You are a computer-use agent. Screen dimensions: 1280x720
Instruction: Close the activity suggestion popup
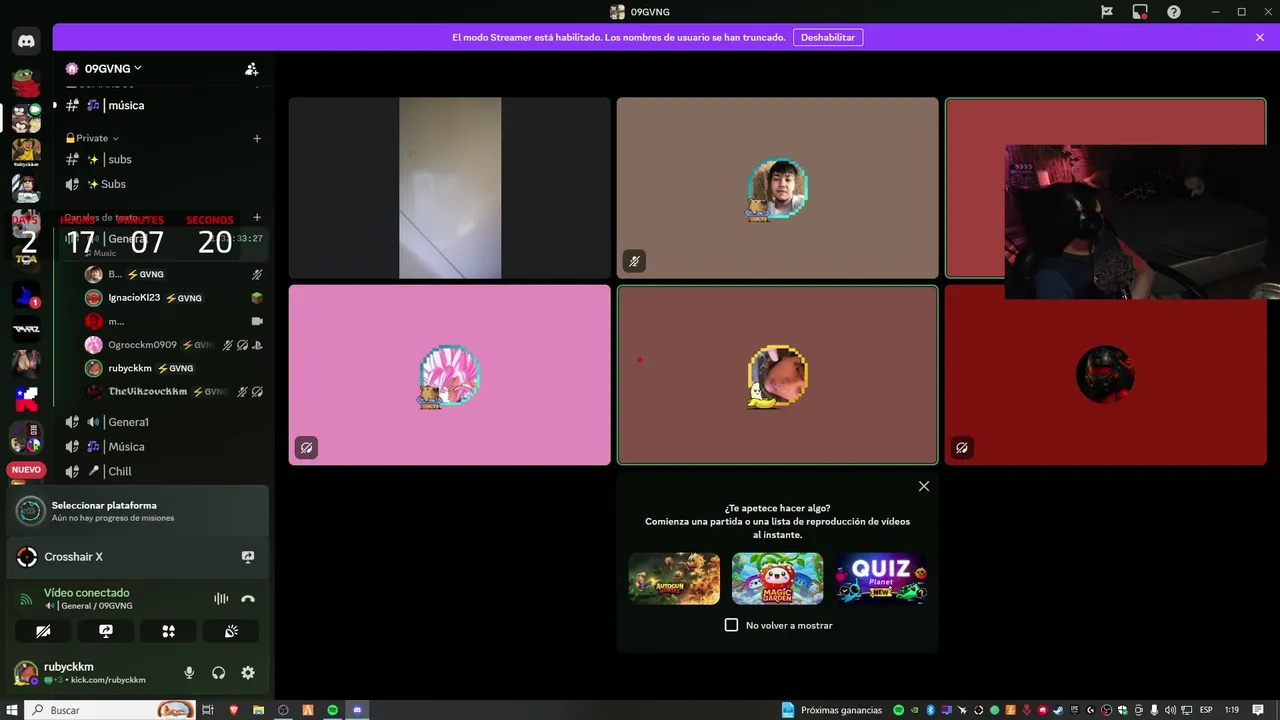pyautogui.click(x=924, y=486)
